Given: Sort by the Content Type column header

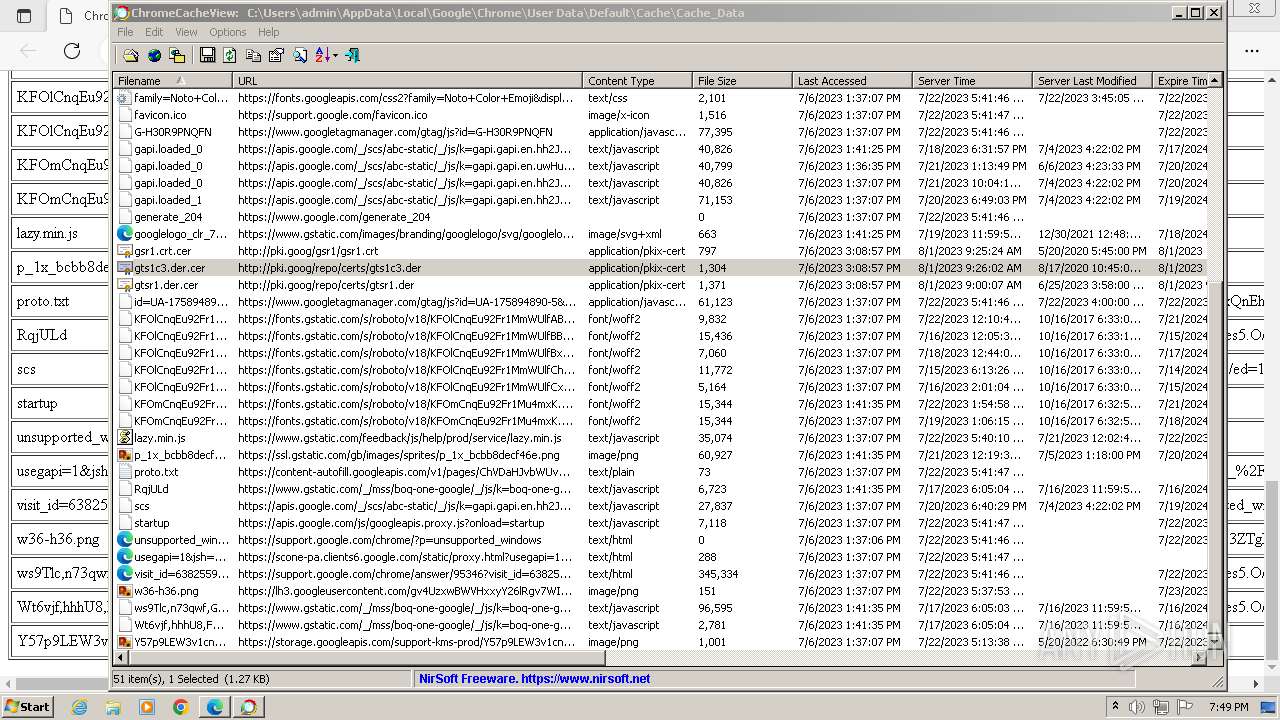Looking at the screenshot, I should 637,81.
